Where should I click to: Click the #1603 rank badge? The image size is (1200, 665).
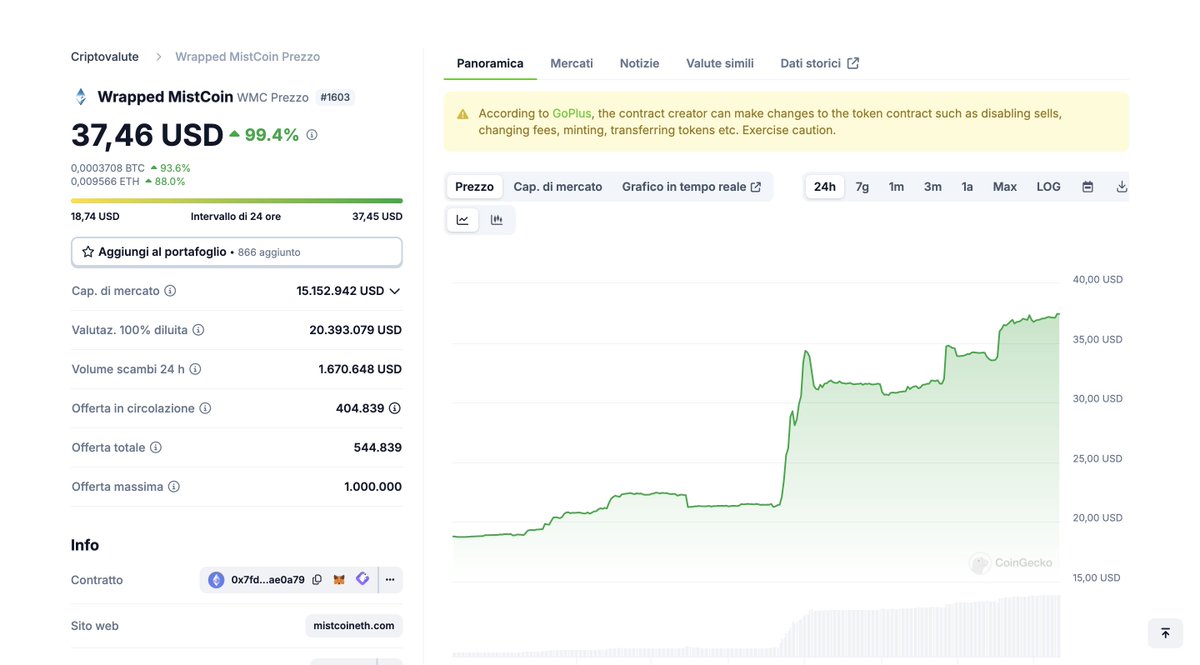click(x=336, y=97)
